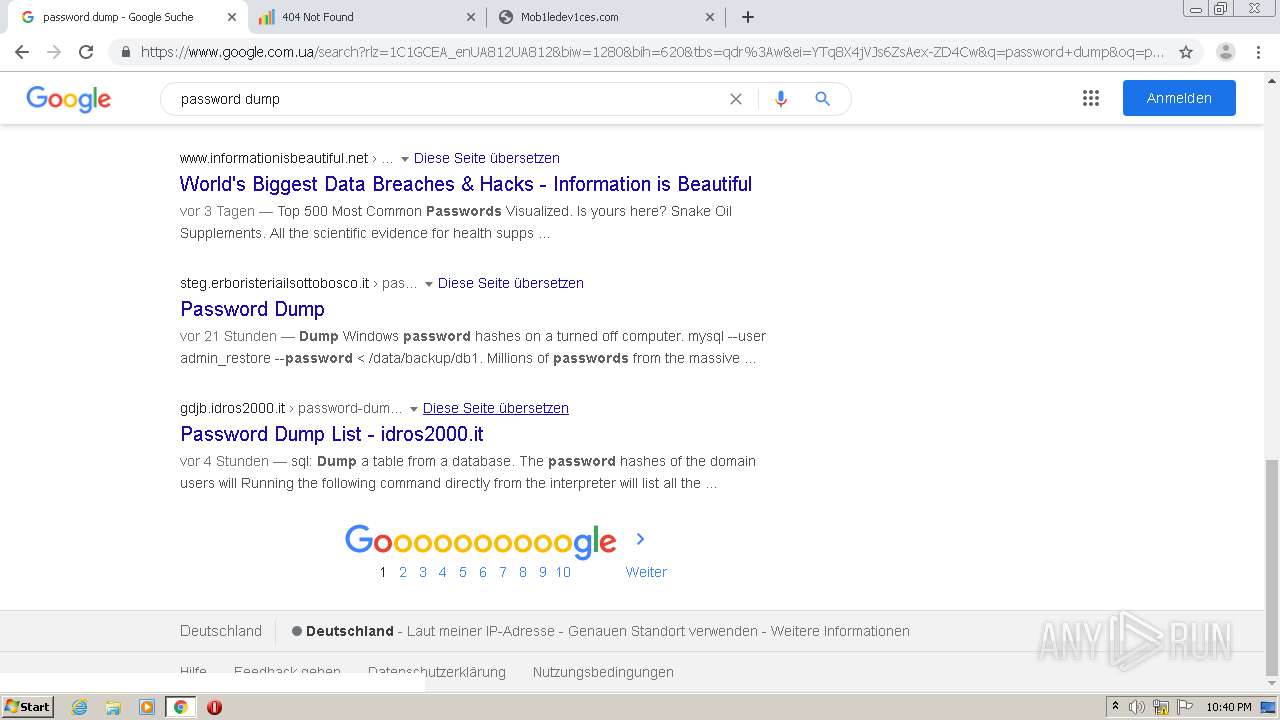1280x720 pixels.
Task: Click the vertical page scrollbar thumb
Action: pyautogui.click(x=1272, y=567)
